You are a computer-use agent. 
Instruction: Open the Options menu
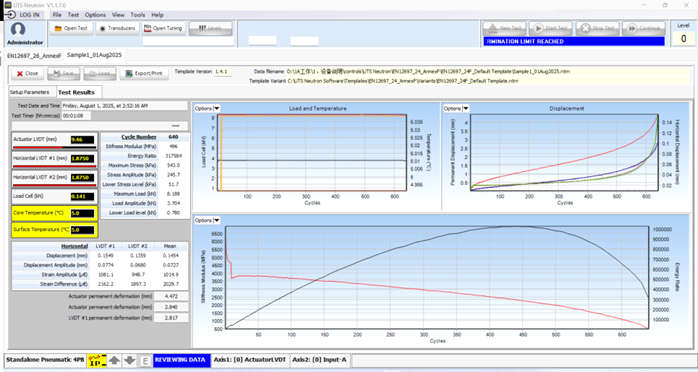pos(95,15)
